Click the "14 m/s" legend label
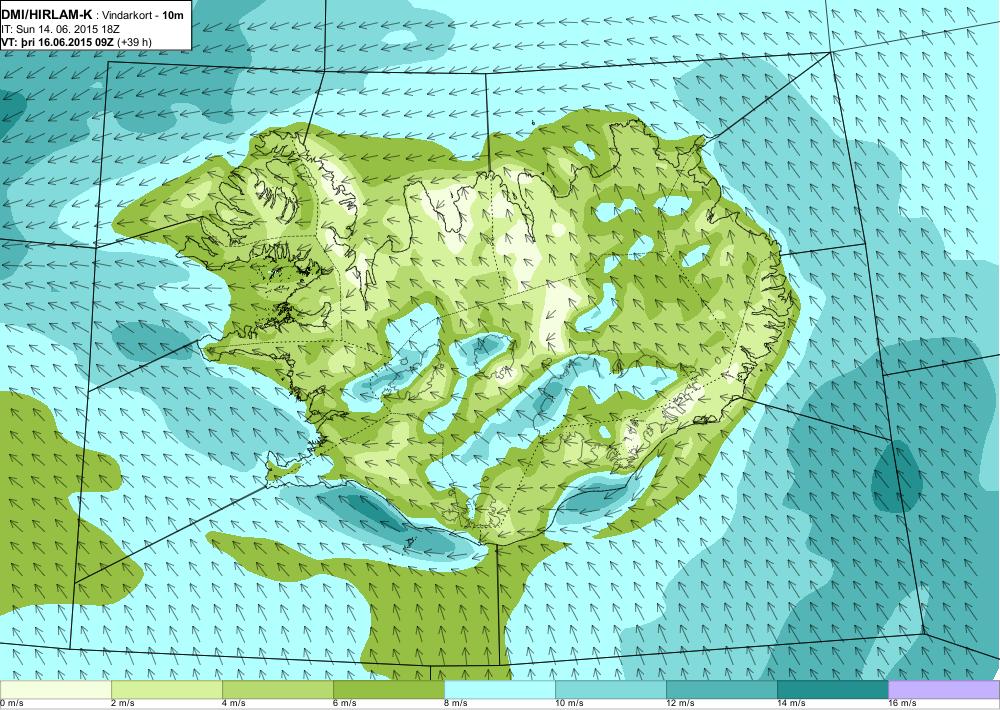This screenshot has width=1000, height=710. click(791, 704)
